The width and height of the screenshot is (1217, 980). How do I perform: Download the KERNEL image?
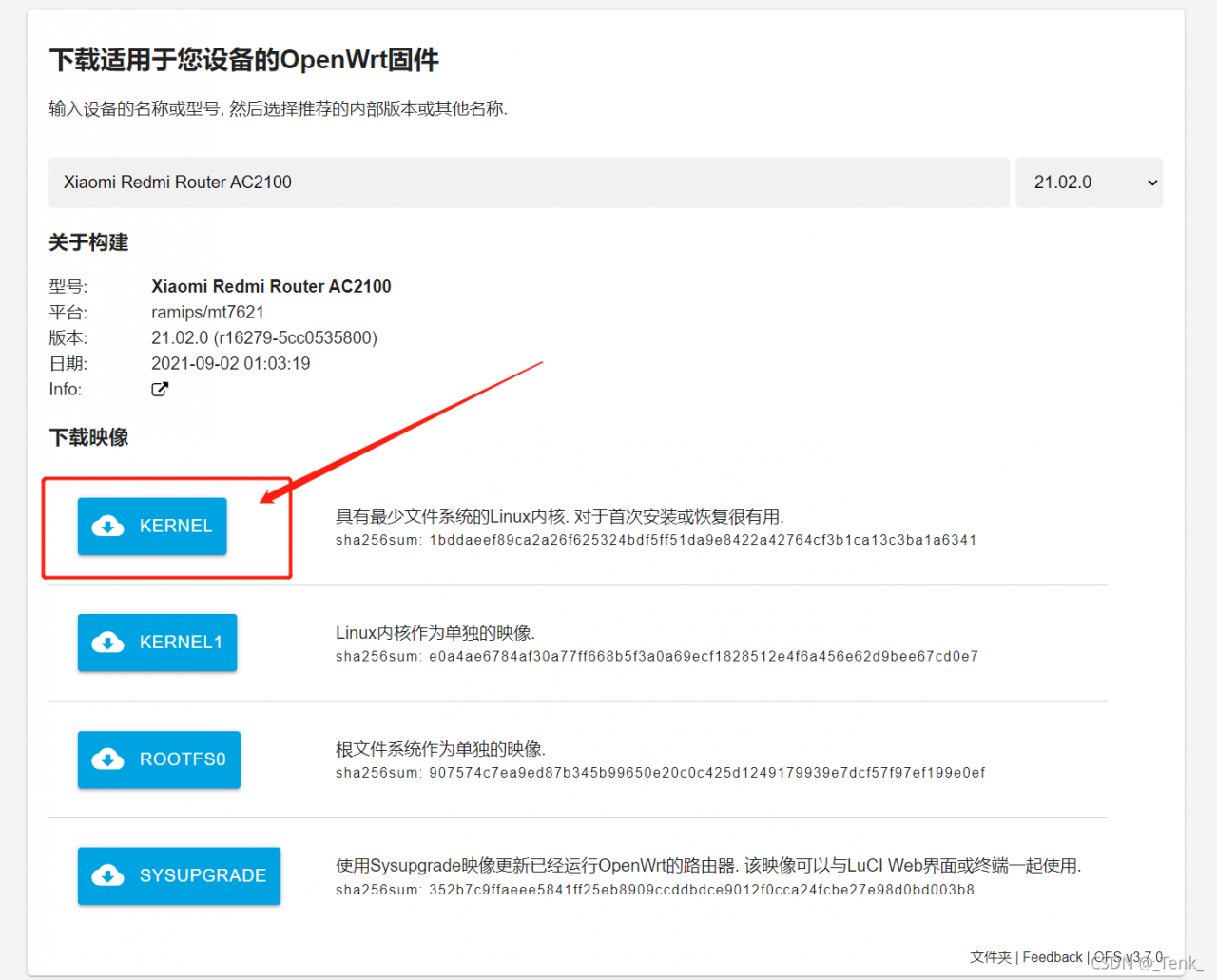tap(152, 526)
